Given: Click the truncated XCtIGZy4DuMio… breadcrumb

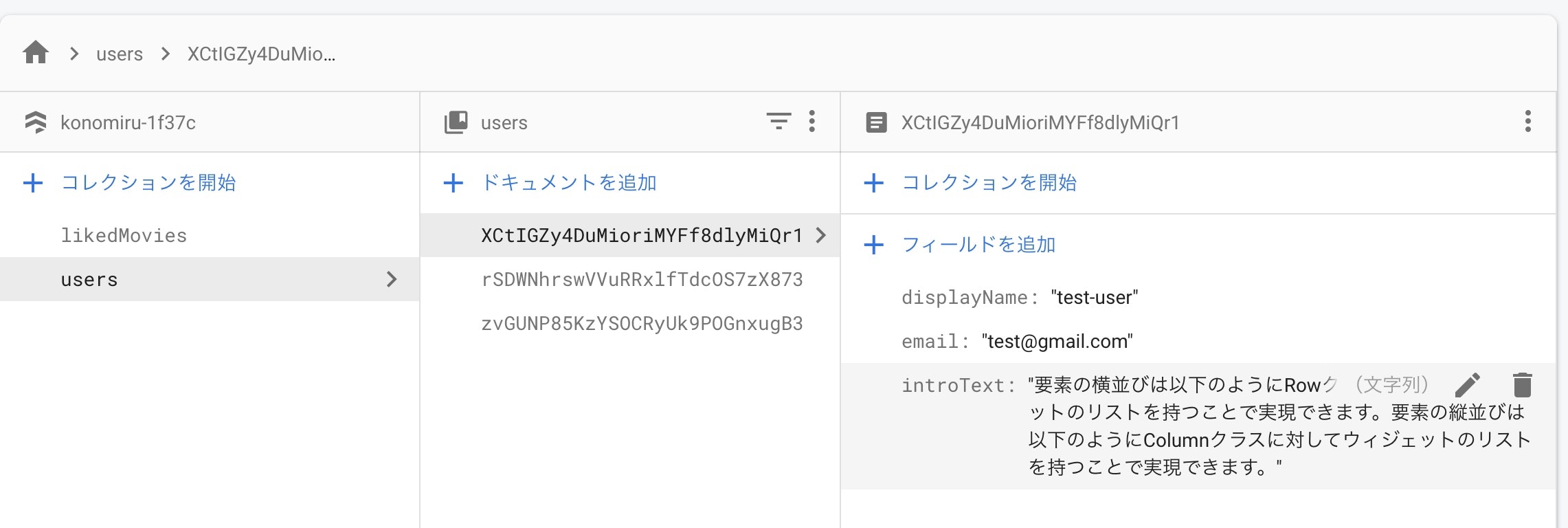Looking at the screenshot, I should [262, 54].
